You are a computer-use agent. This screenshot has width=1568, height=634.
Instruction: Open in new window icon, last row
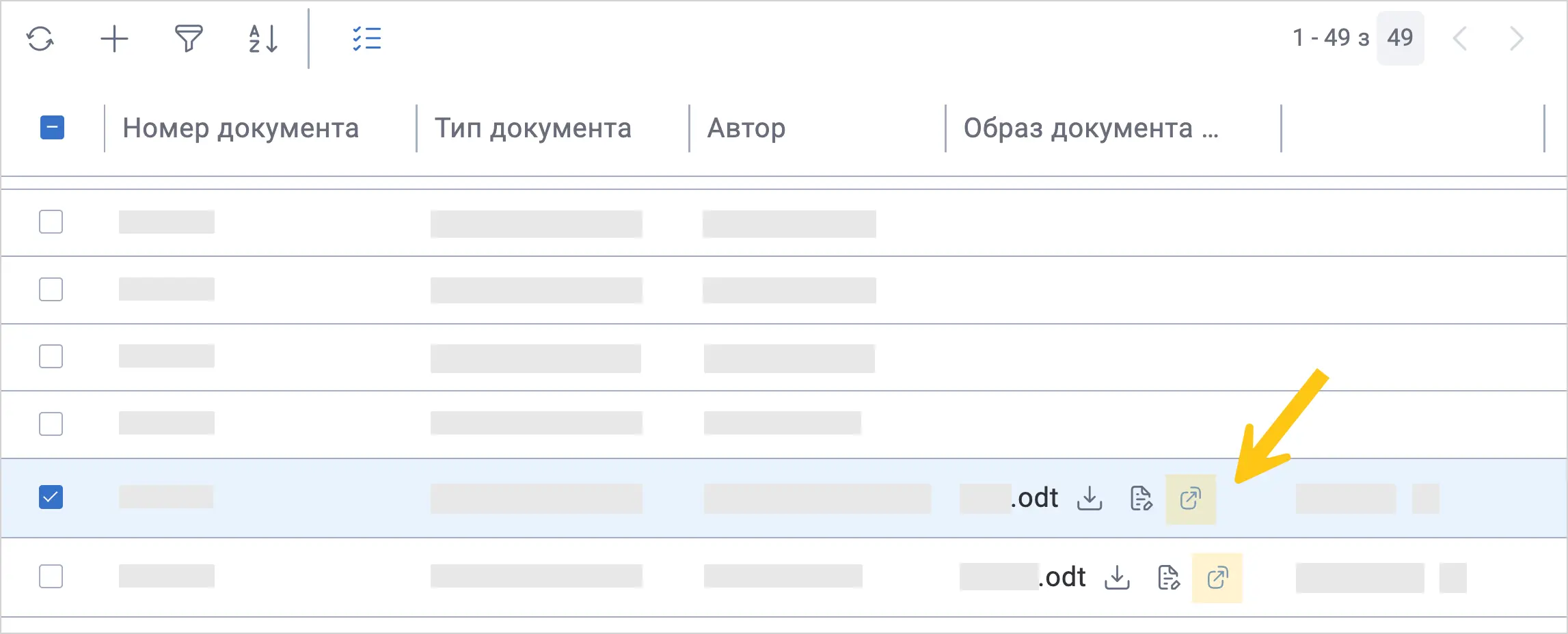pyautogui.click(x=1217, y=578)
